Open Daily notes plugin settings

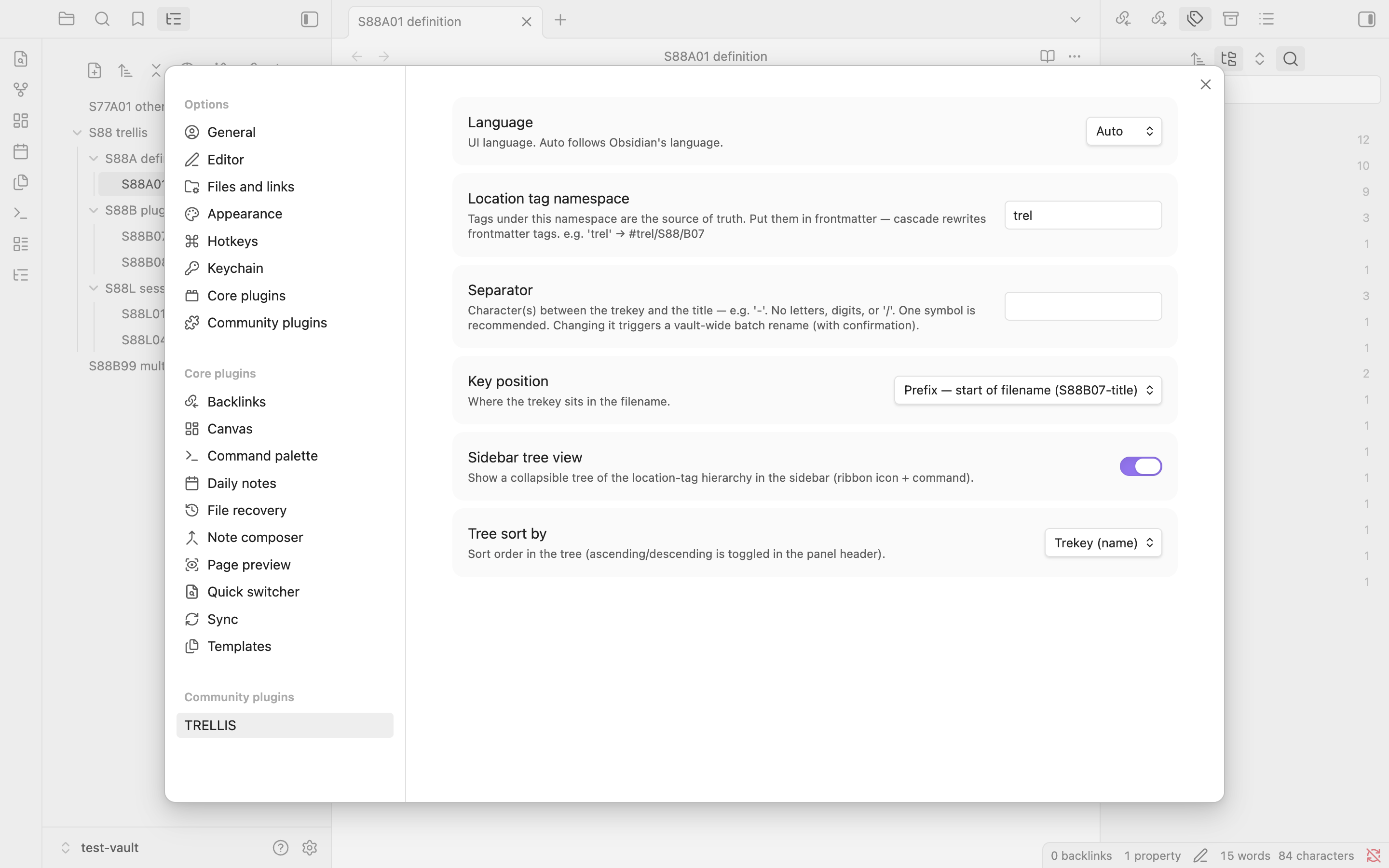tap(285, 483)
